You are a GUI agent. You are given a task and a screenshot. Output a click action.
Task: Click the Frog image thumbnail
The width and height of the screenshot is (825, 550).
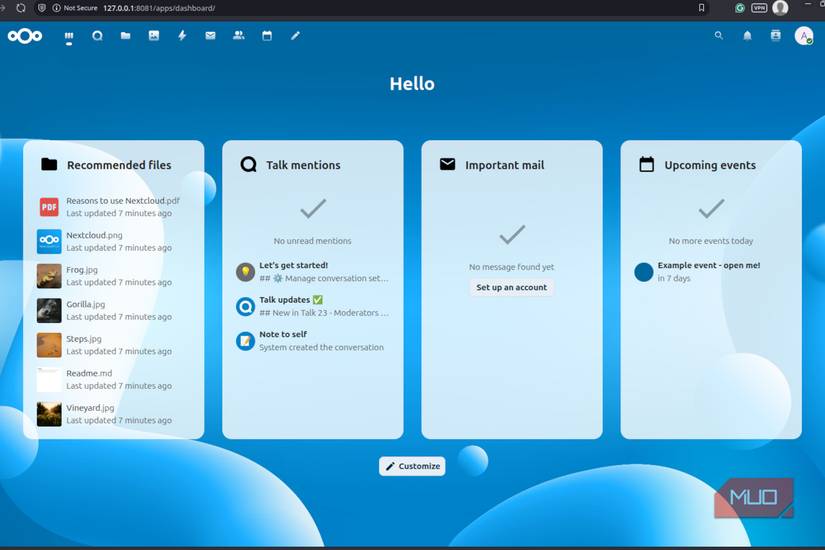pyautogui.click(x=49, y=276)
